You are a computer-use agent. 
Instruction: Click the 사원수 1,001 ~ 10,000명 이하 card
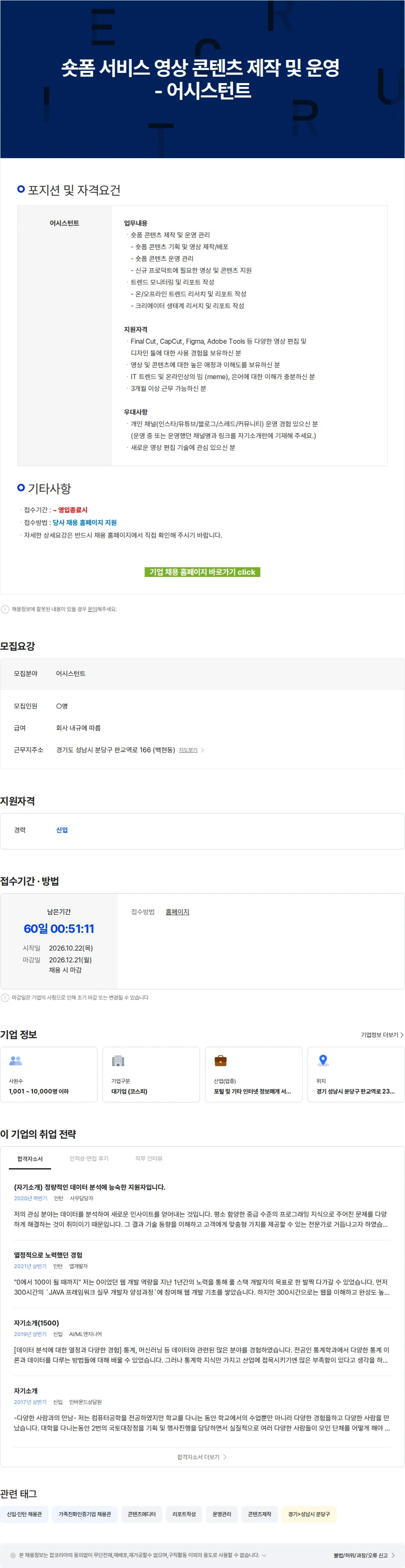pos(49,1074)
